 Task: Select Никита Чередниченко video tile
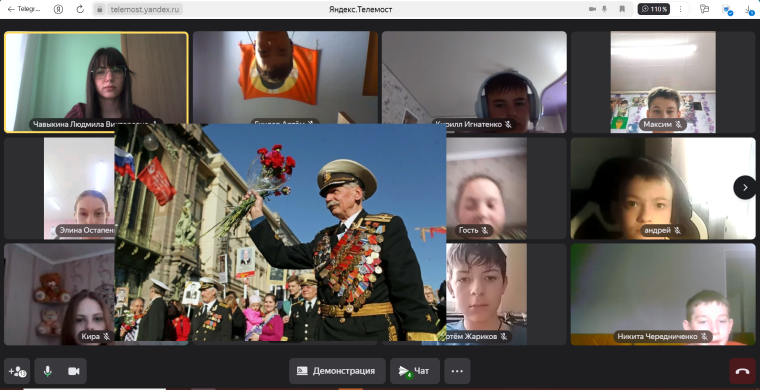tap(663, 294)
